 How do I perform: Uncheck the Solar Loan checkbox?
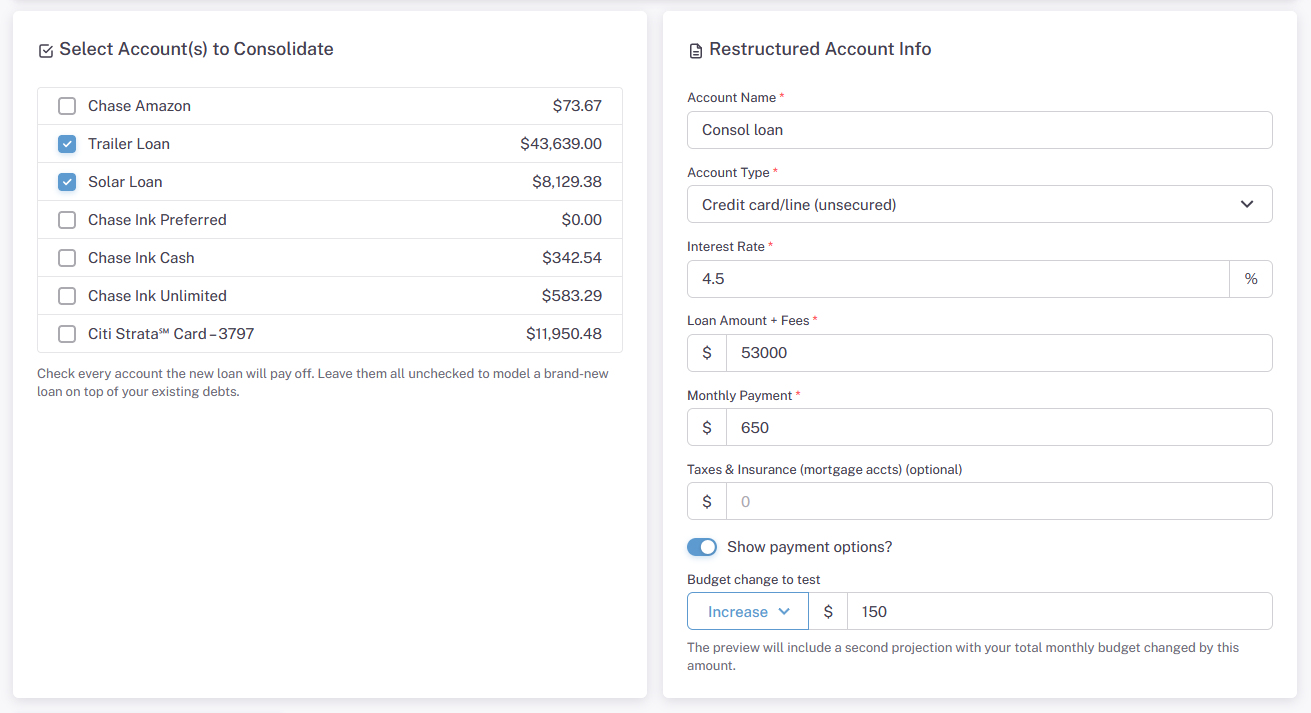tap(67, 182)
